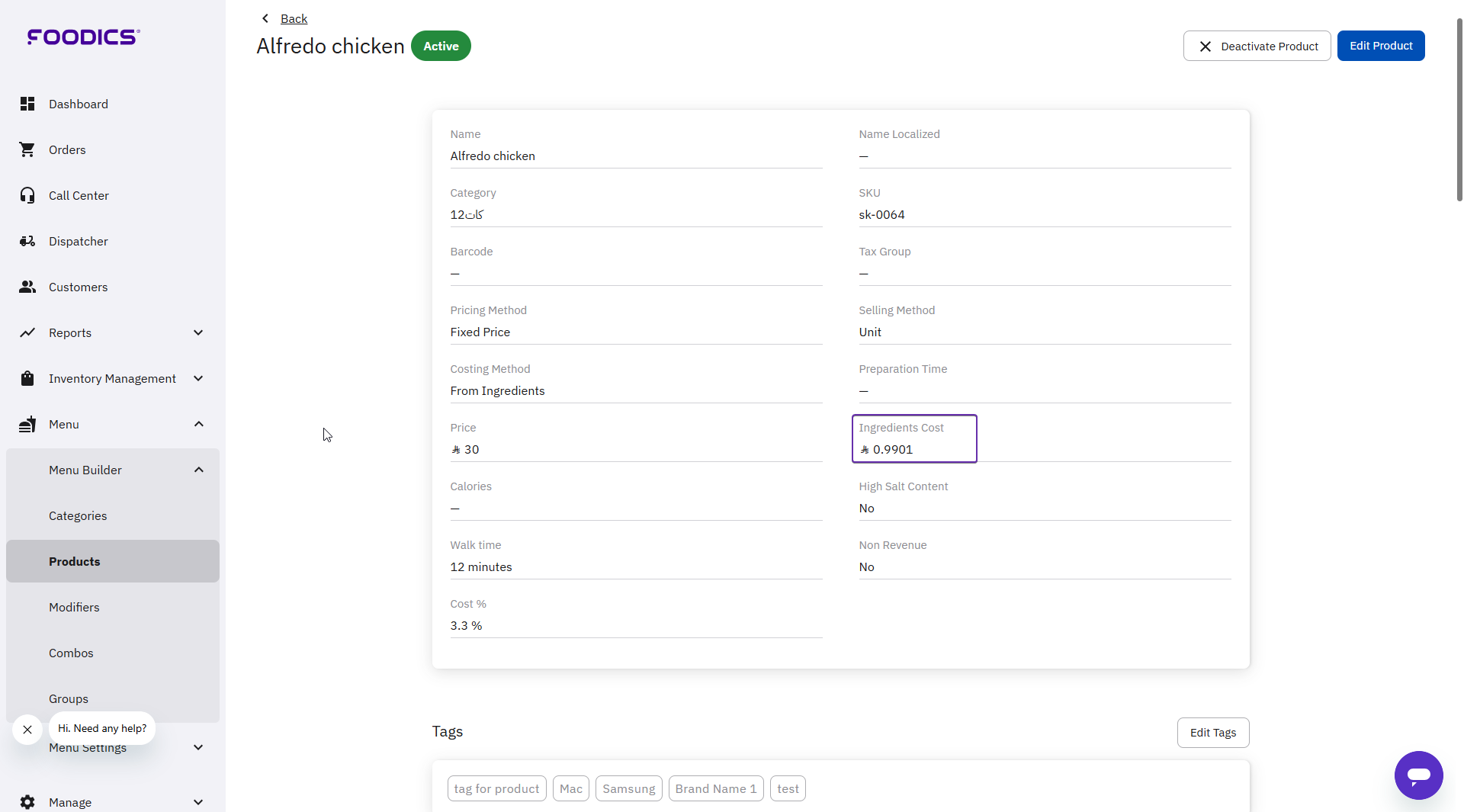Follow the Back link
This screenshot has height=812, width=1464.
click(x=294, y=18)
